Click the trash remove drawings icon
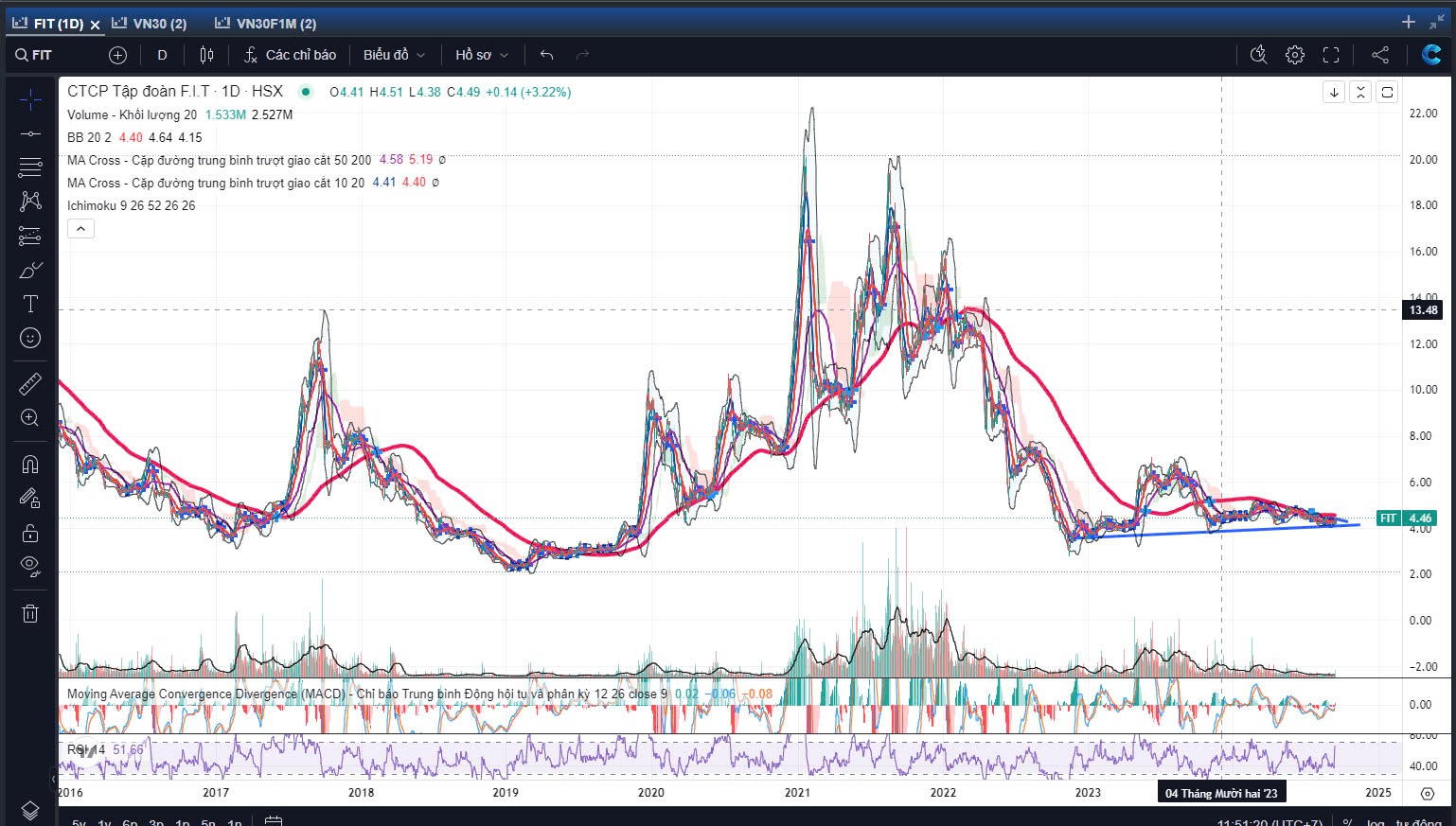This screenshot has height=826, width=1456. coord(30,613)
